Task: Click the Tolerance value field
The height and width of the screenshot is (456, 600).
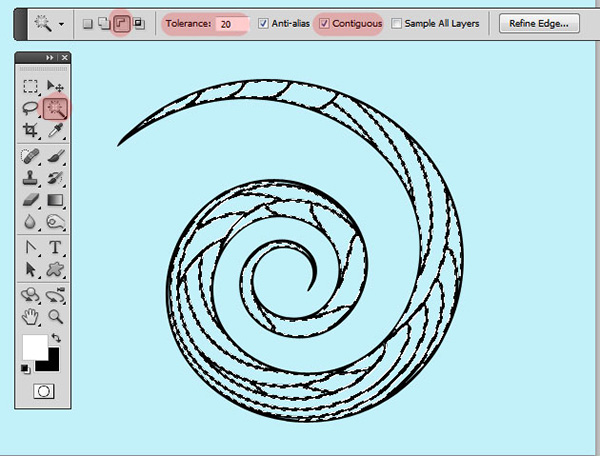Action: point(233,24)
